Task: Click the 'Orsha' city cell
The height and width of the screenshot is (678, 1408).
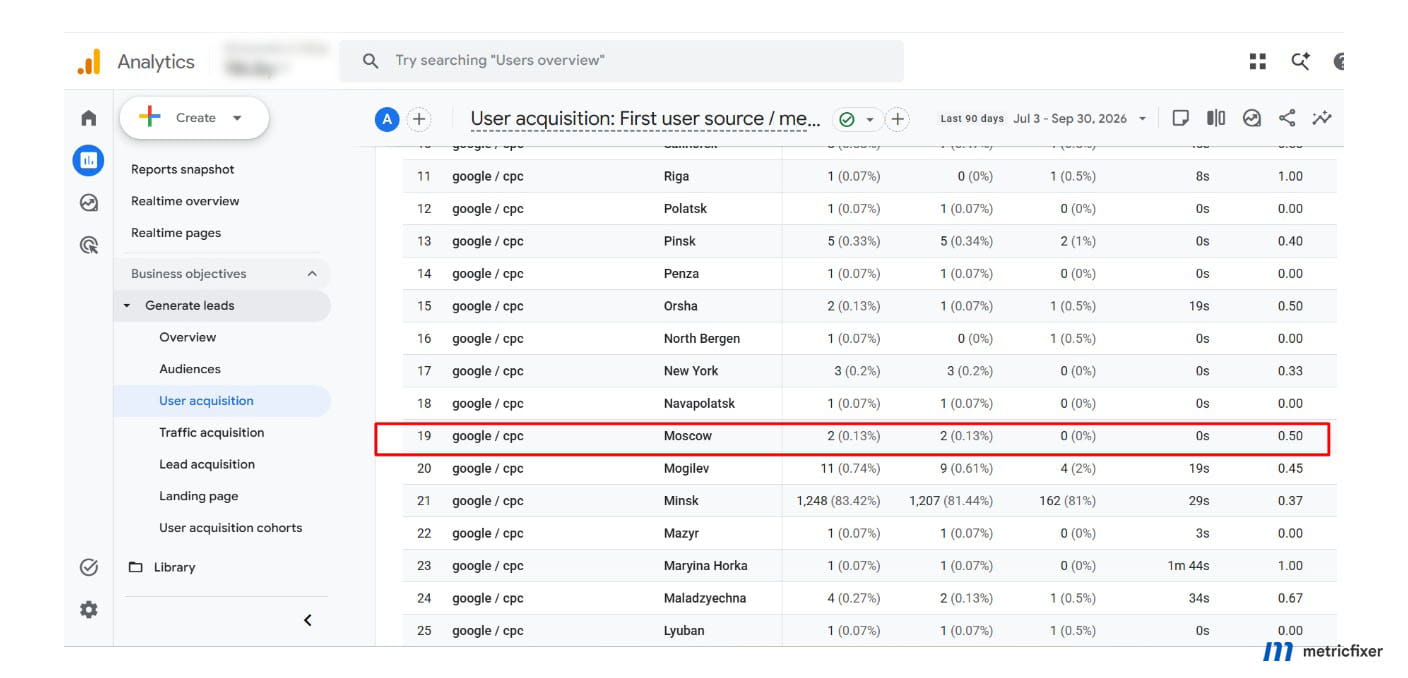Action: pos(681,306)
